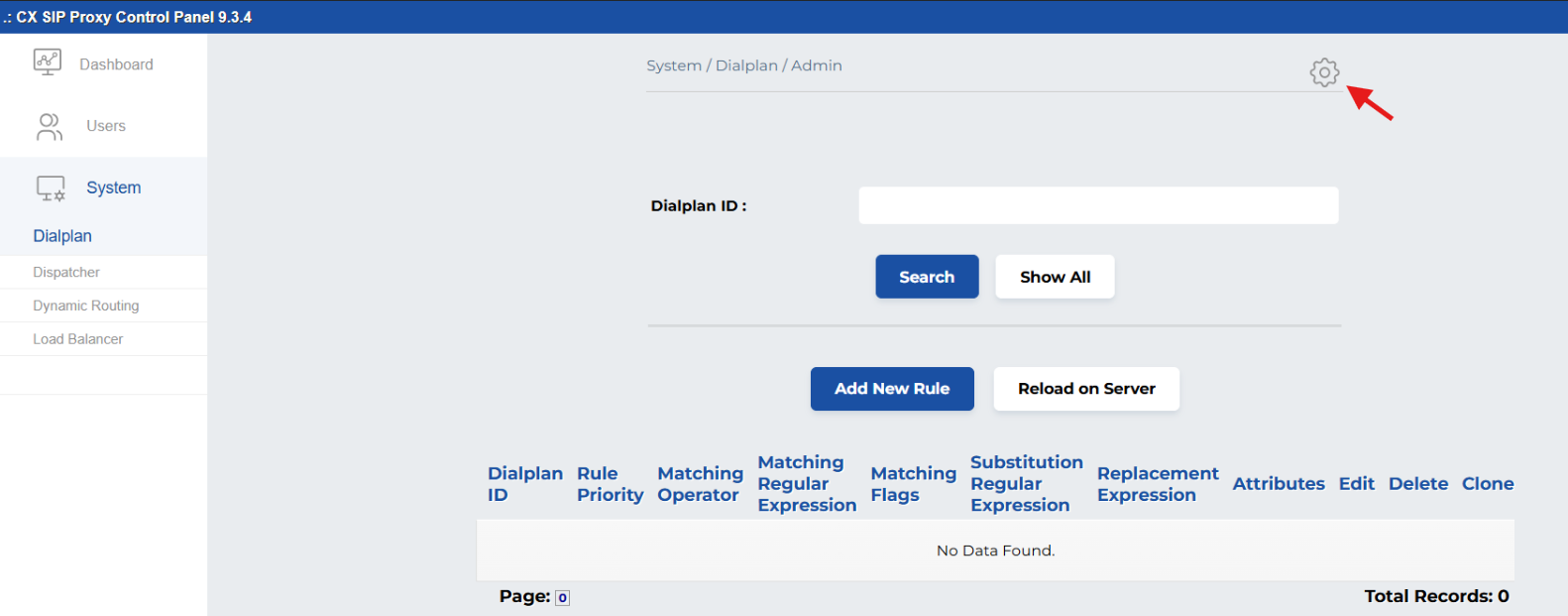Focus the Dialplan ID input field
This screenshot has height=616, width=1568.
[x=1098, y=205]
